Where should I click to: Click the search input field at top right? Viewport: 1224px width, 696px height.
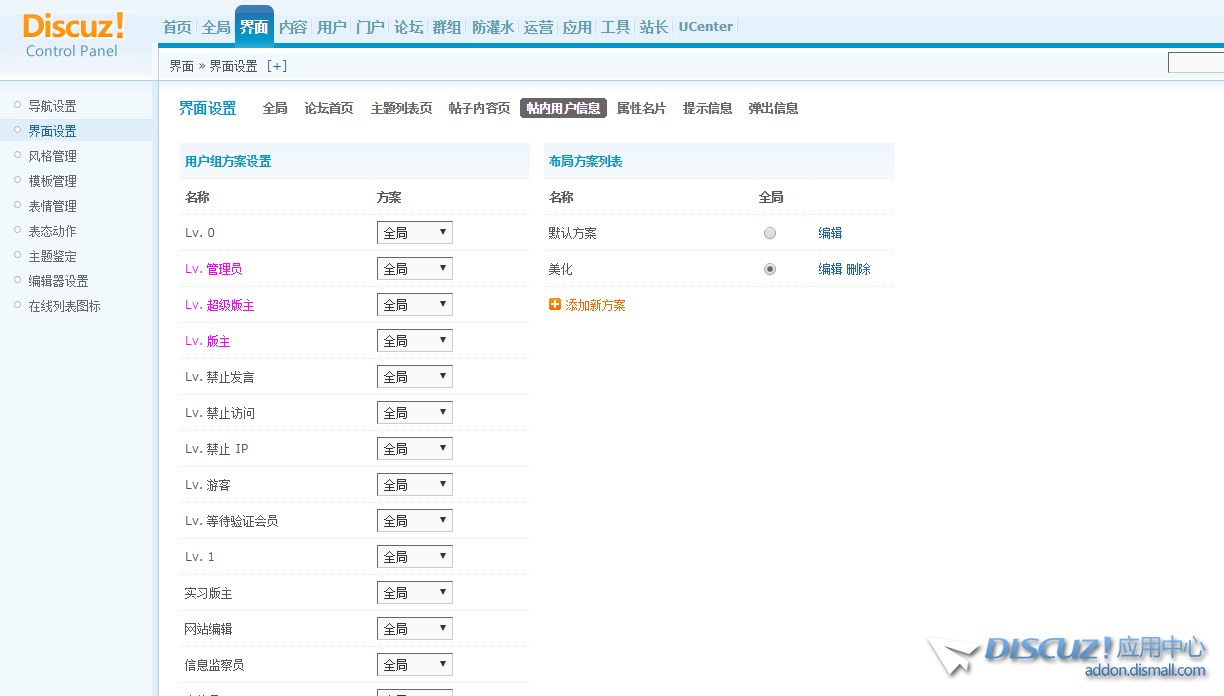click(1195, 64)
